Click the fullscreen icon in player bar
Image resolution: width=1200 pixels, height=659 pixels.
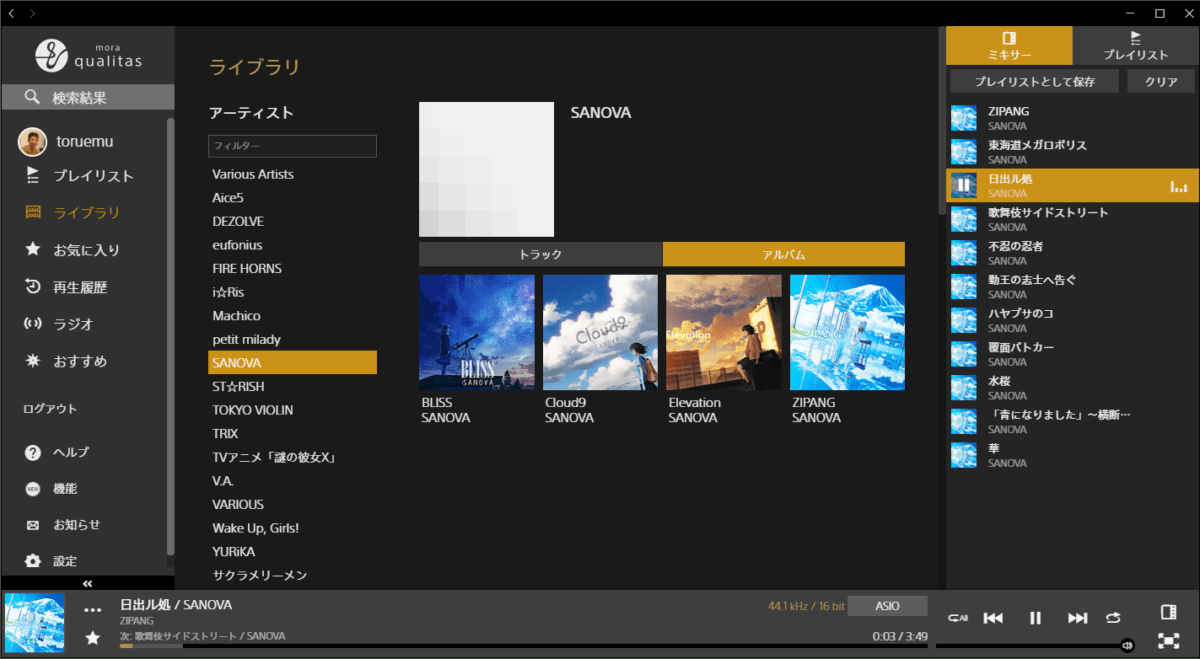1168,641
